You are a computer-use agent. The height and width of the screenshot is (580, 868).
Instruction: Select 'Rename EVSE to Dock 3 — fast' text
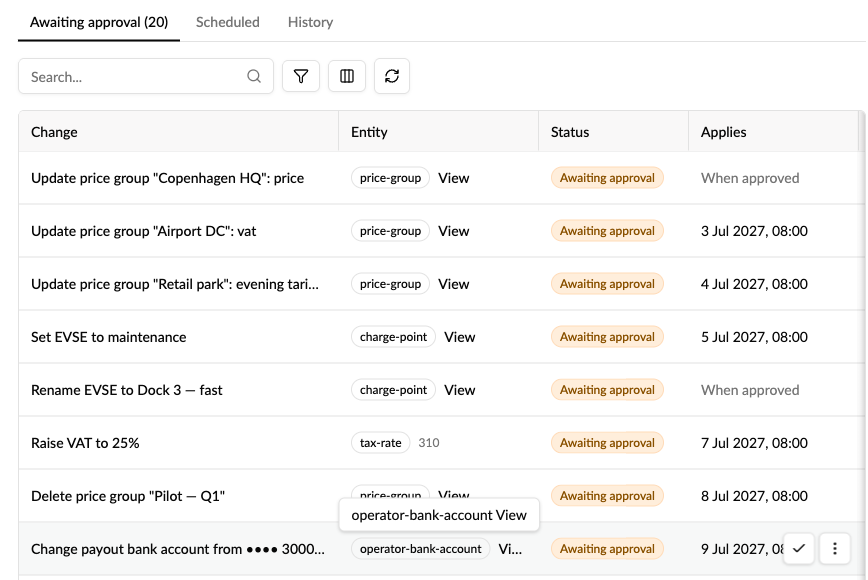[x=127, y=390]
